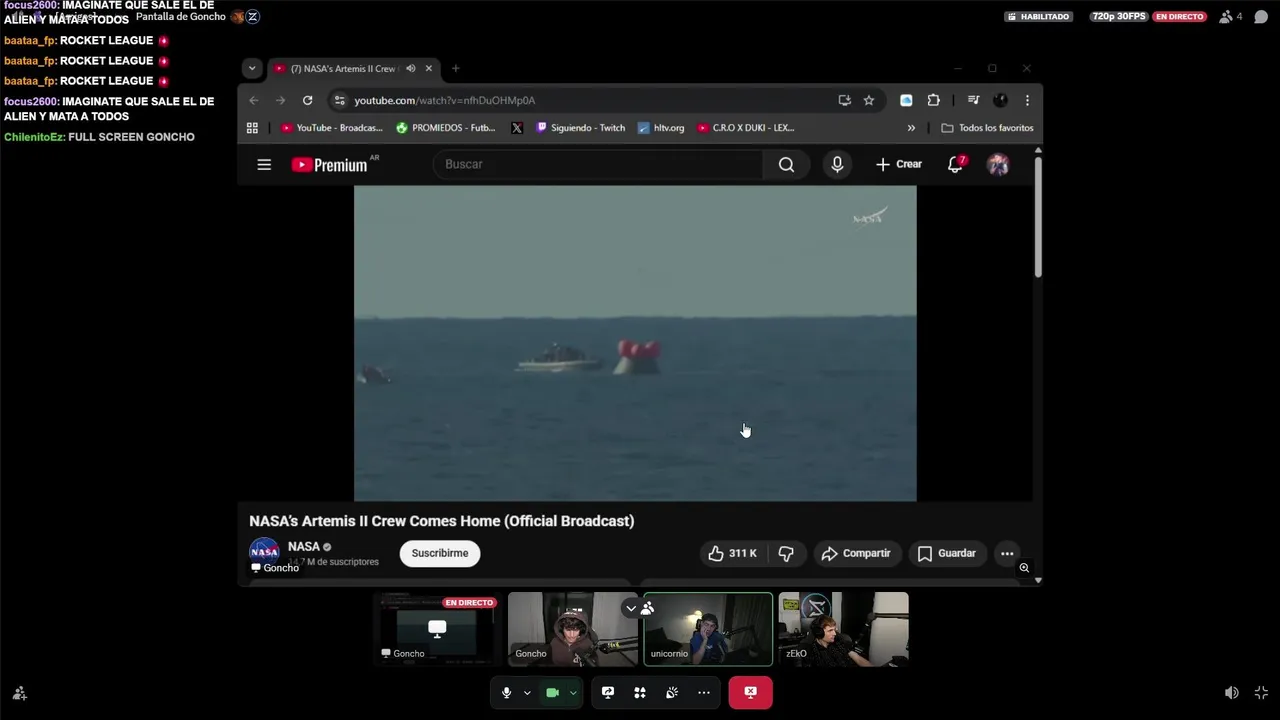
Task: Click the forward navigation arrow
Action: coord(280,100)
